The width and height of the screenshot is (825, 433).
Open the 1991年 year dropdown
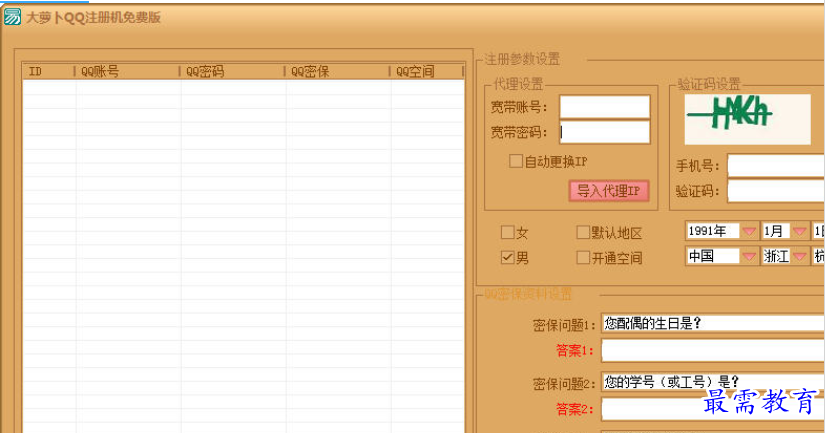click(749, 231)
